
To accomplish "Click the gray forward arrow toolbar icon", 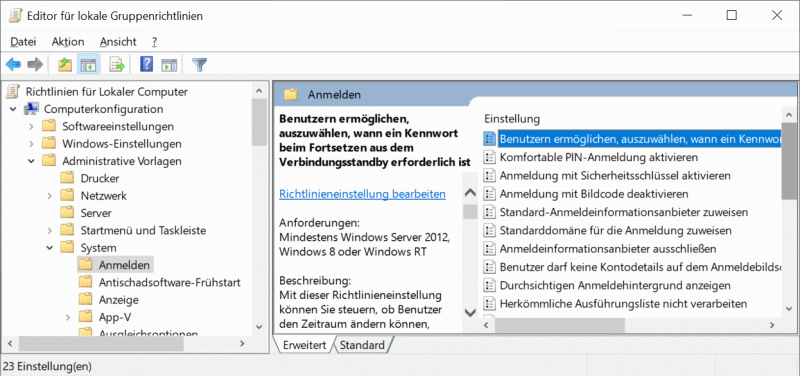I will click(x=35, y=65).
